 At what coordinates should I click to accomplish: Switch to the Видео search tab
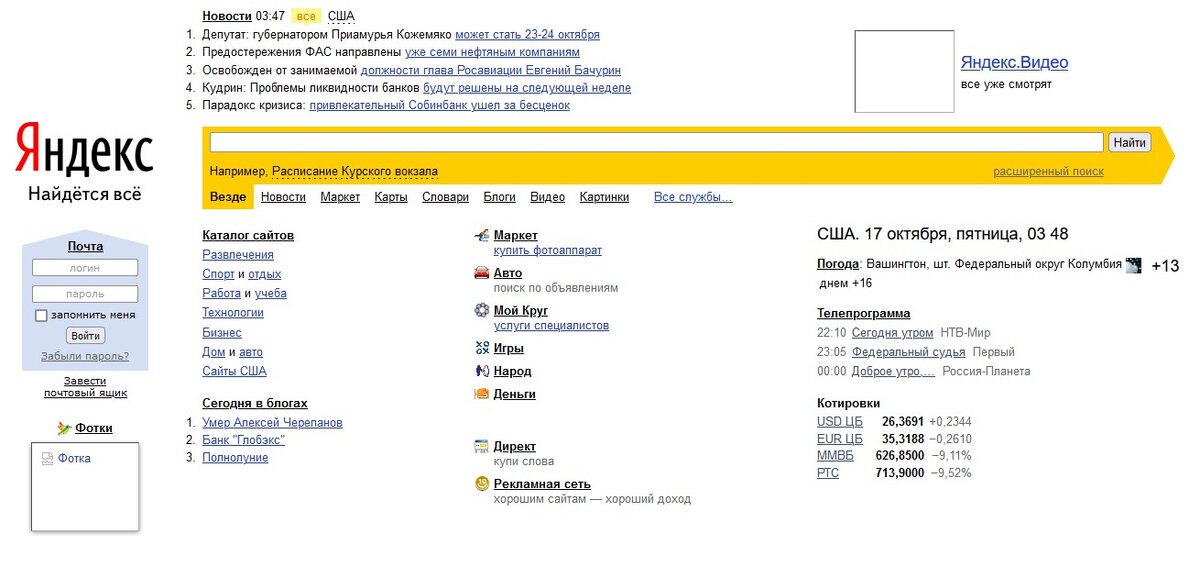pos(548,197)
